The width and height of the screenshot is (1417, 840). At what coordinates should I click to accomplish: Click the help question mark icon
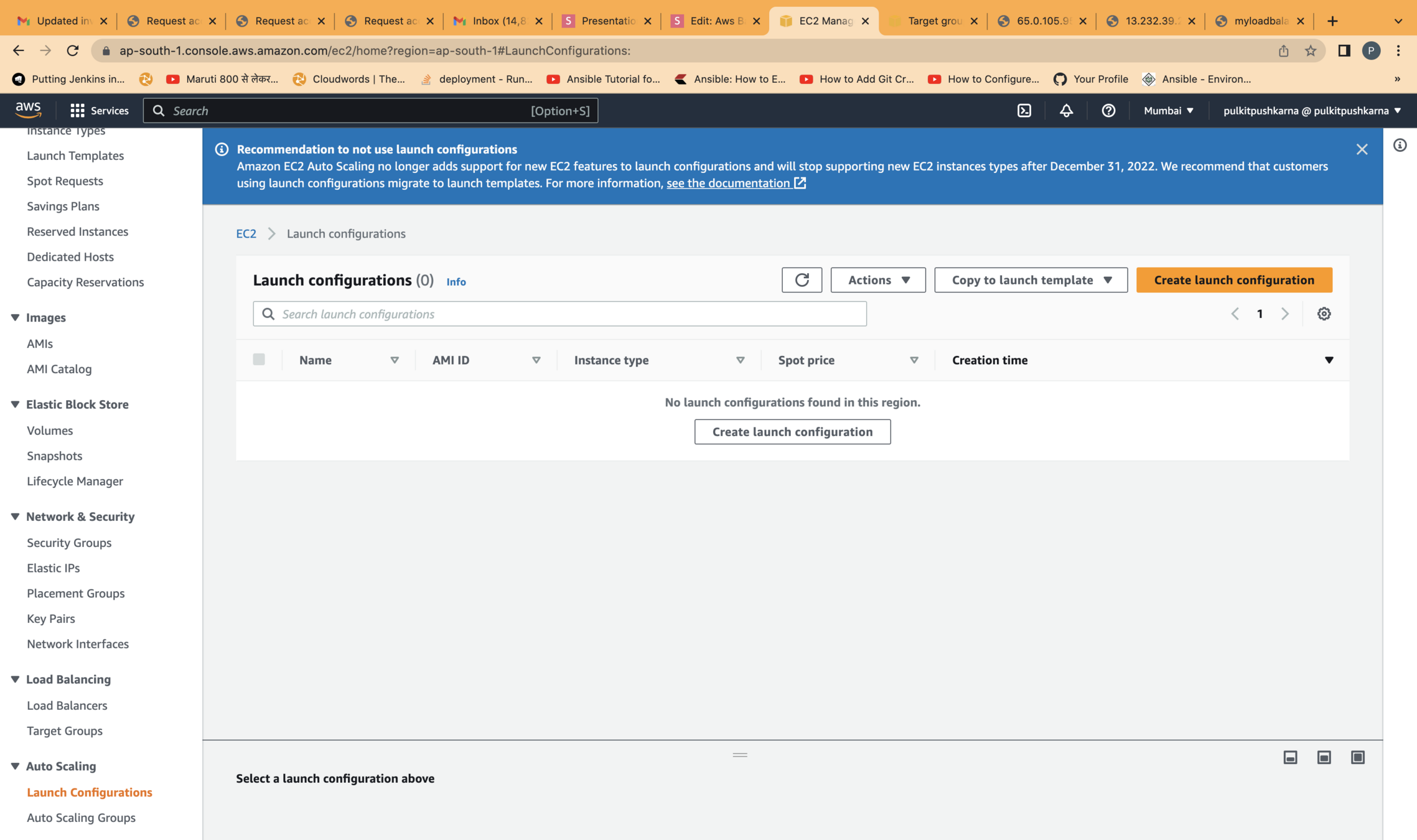(1108, 111)
